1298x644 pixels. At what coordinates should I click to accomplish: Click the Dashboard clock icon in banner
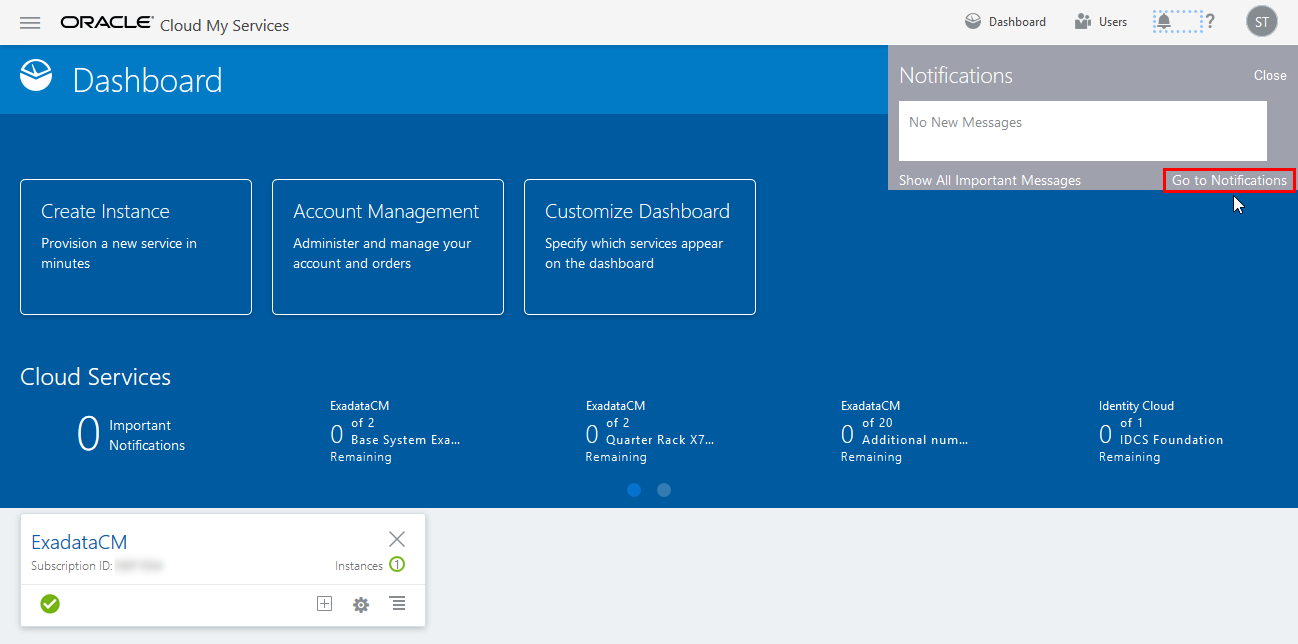[x=36, y=76]
